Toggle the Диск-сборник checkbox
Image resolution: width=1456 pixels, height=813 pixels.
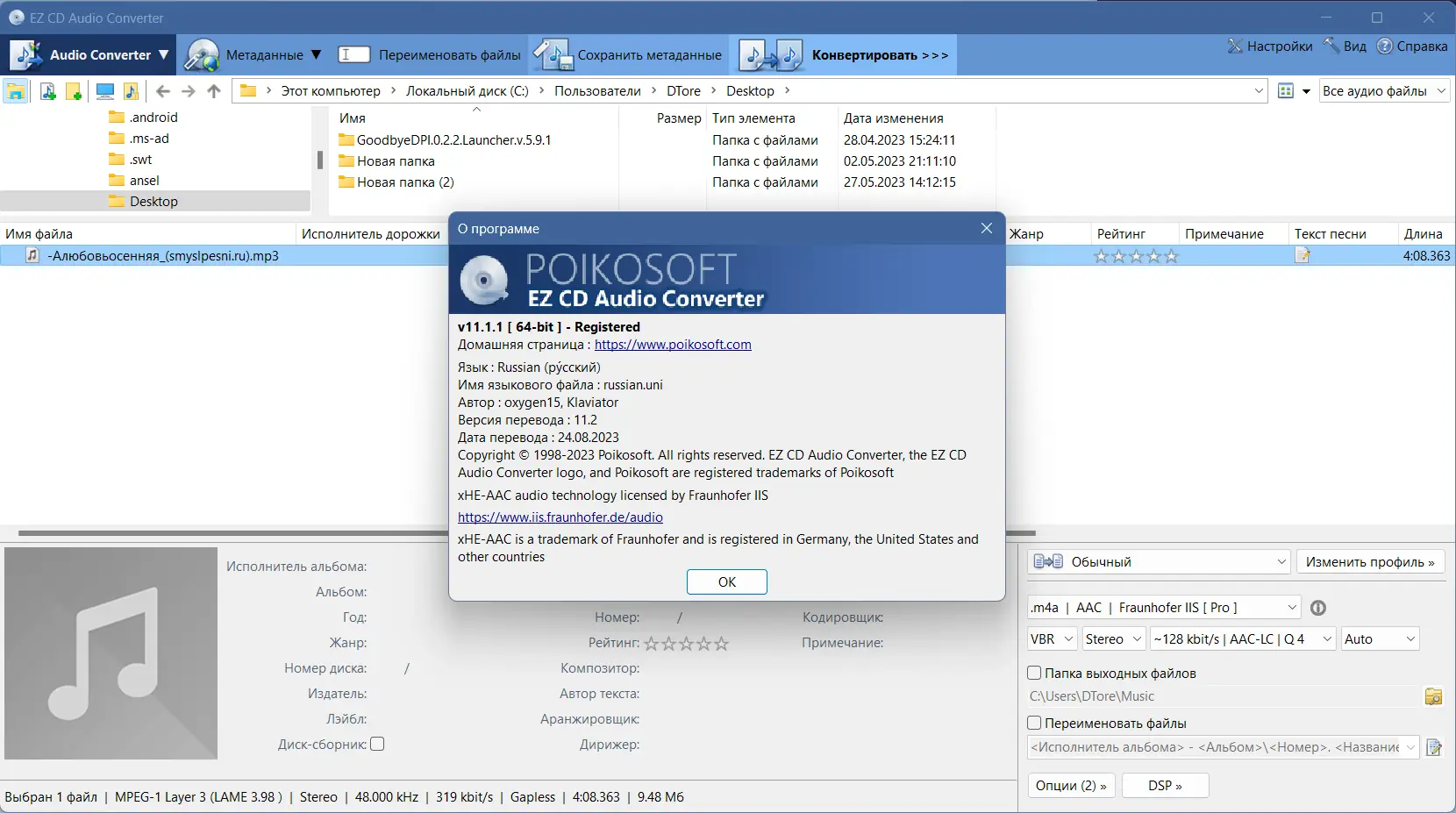[x=376, y=743]
